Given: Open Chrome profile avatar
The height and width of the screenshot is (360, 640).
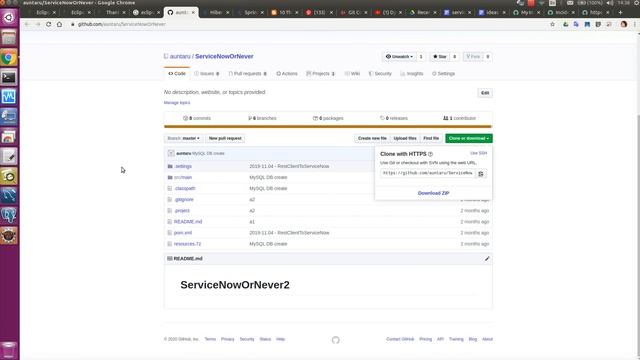Looking at the screenshot, I should [x=624, y=24].
